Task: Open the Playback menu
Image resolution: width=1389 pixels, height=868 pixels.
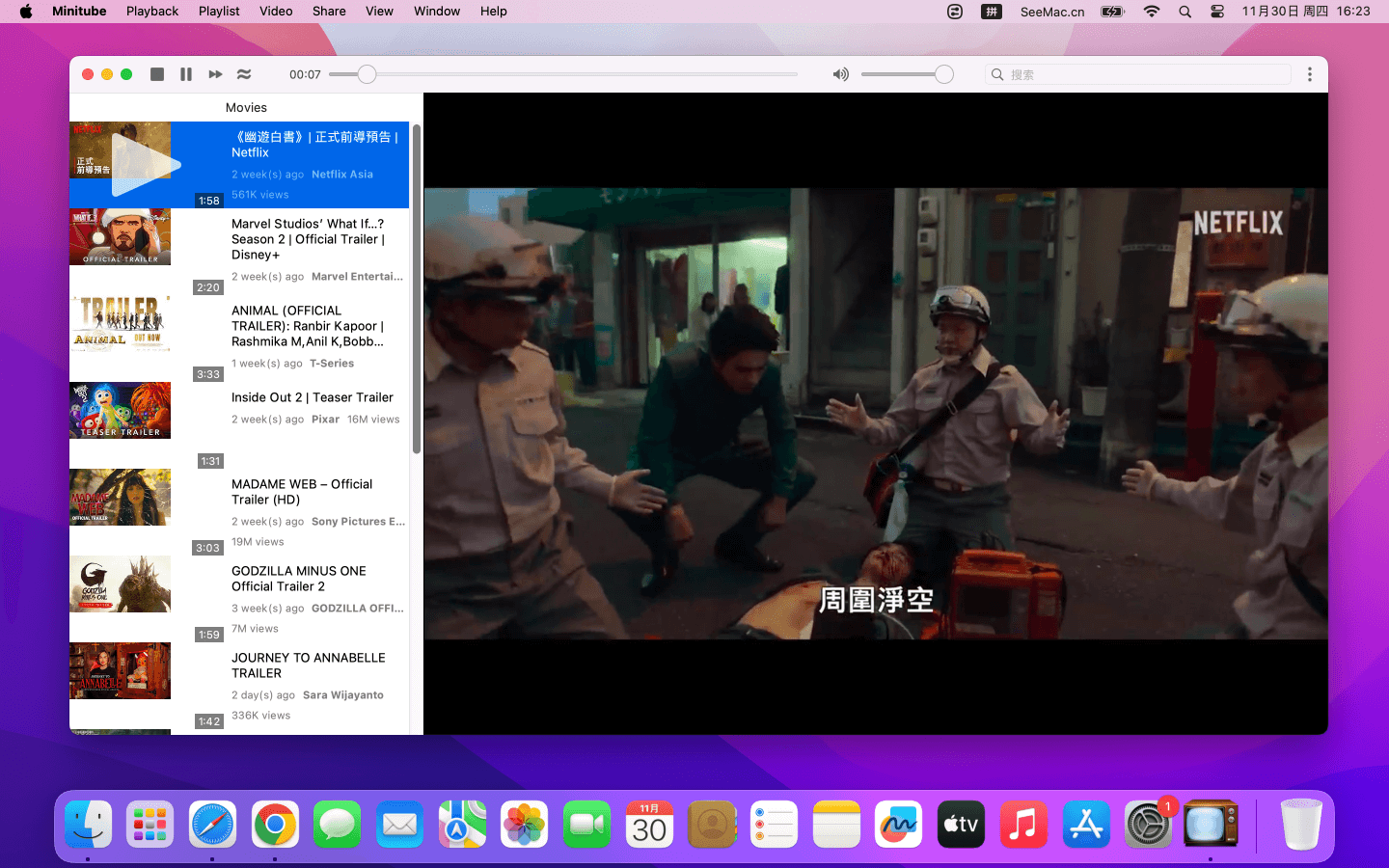Action: [x=152, y=12]
